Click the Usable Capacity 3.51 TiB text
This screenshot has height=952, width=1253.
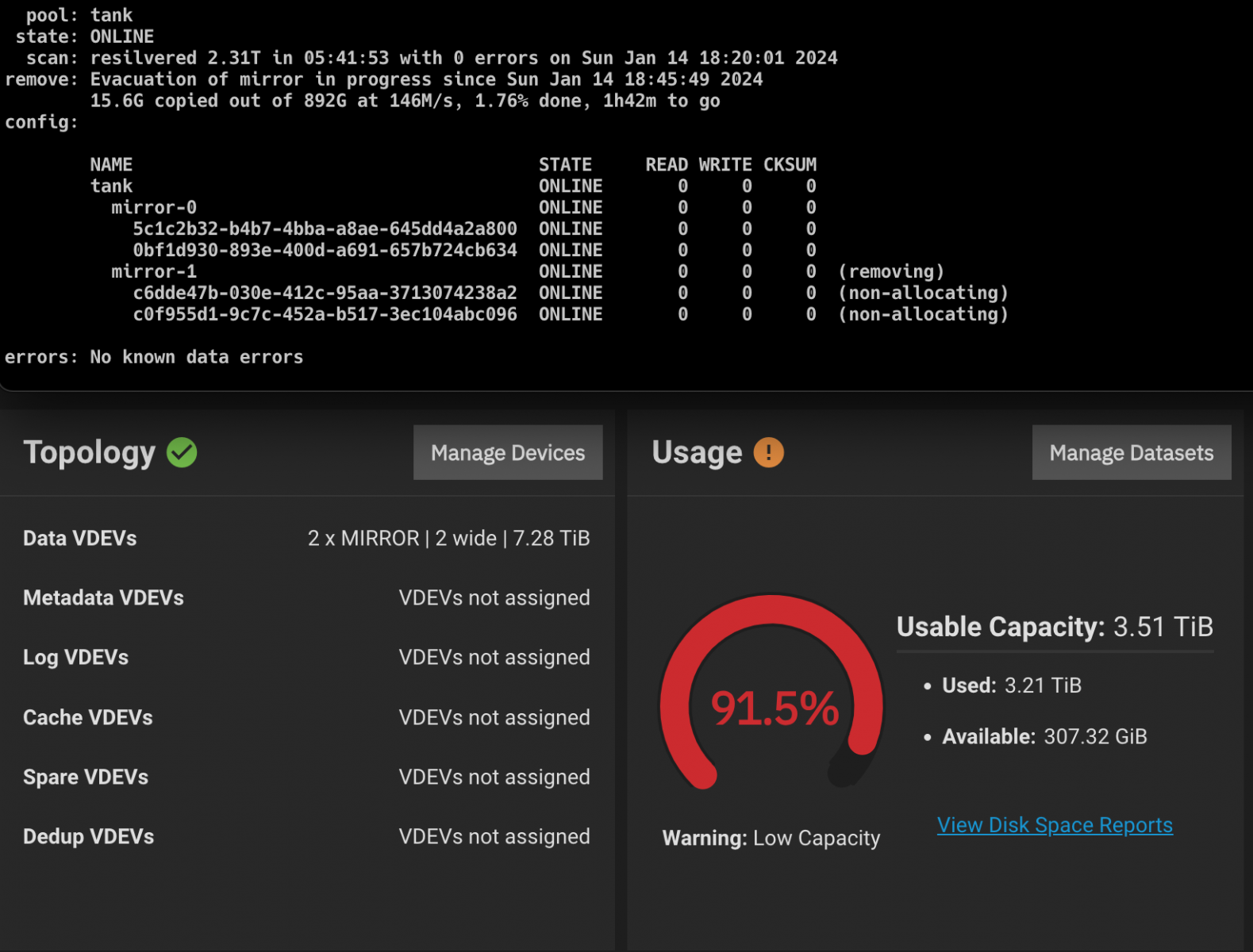click(1055, 627)
